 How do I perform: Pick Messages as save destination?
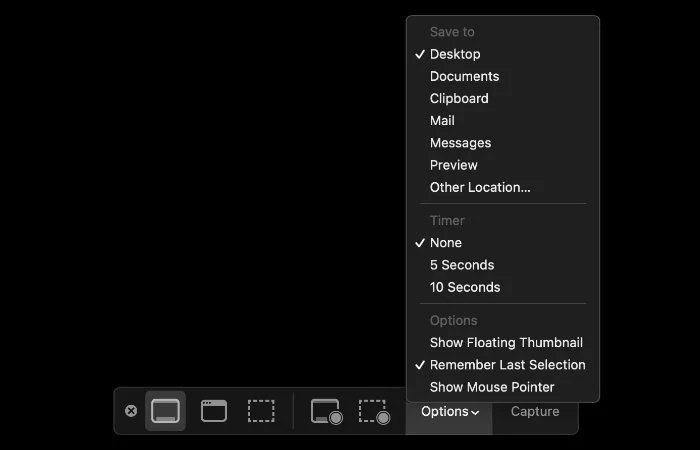(460, 143)
